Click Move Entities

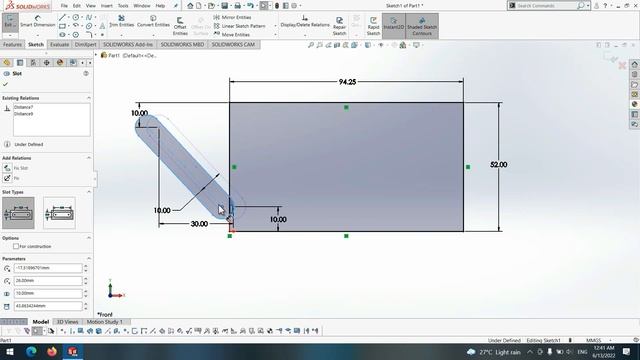pyautogui.click(x=231, y=35)
